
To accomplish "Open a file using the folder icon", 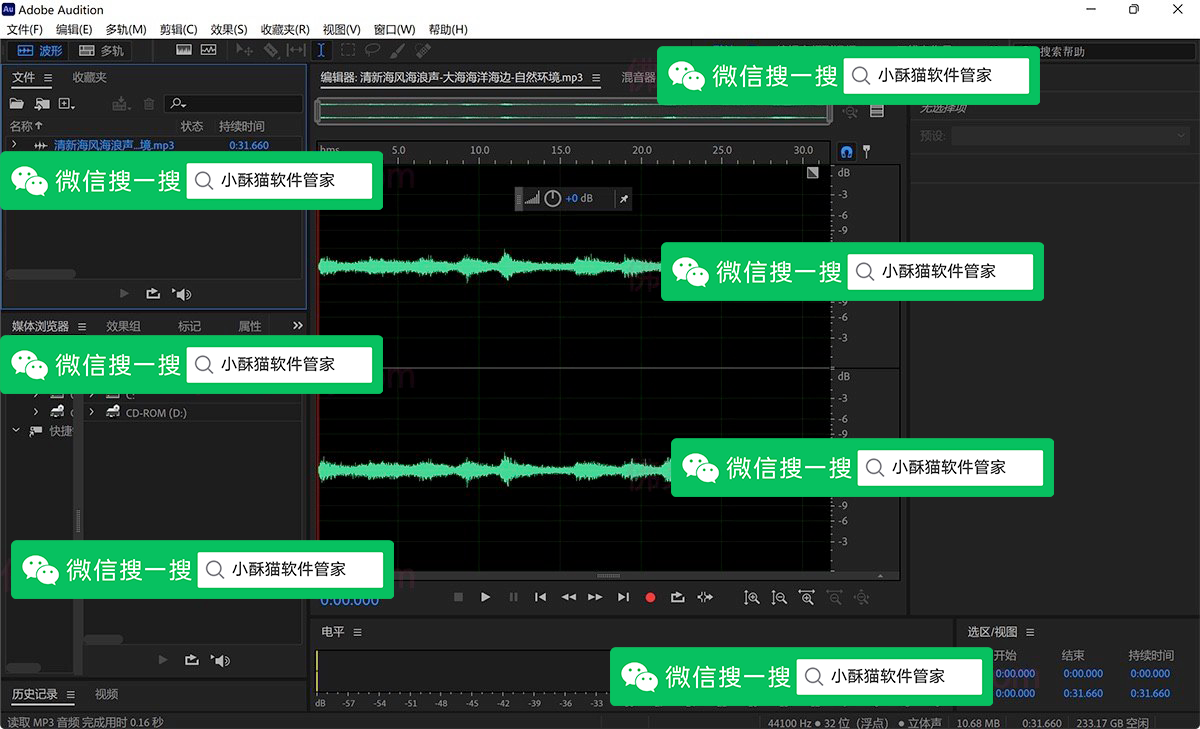I will (15, 102).
